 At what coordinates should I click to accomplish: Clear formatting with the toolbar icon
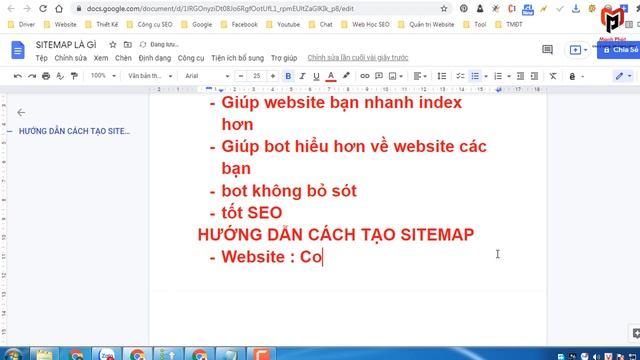tap(553, 76)
